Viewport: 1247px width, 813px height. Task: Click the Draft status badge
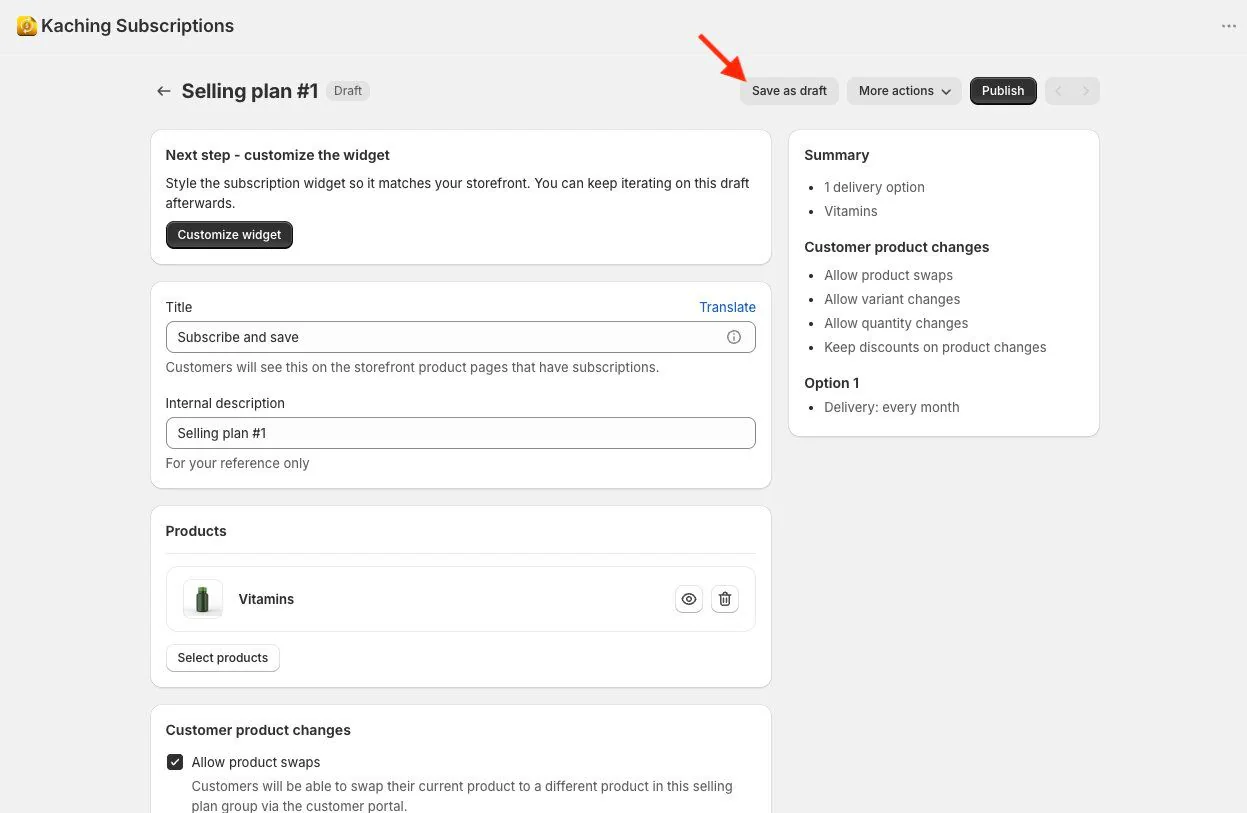[x=348, y=91]
